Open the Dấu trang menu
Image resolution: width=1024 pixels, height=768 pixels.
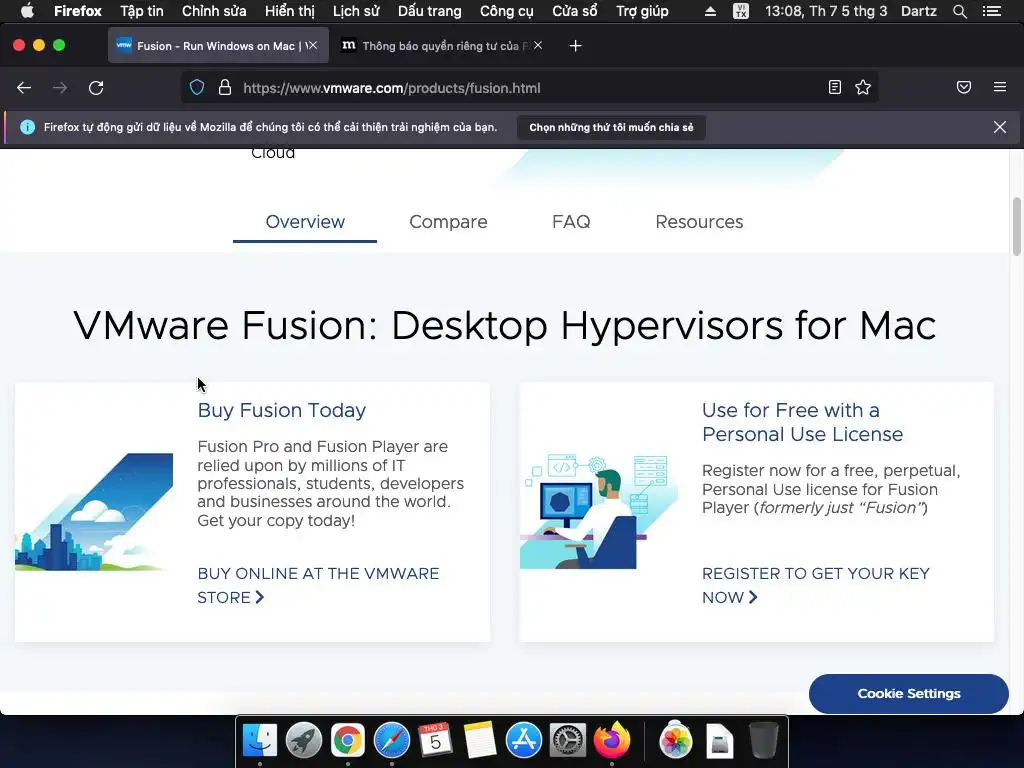click(430, 11)
